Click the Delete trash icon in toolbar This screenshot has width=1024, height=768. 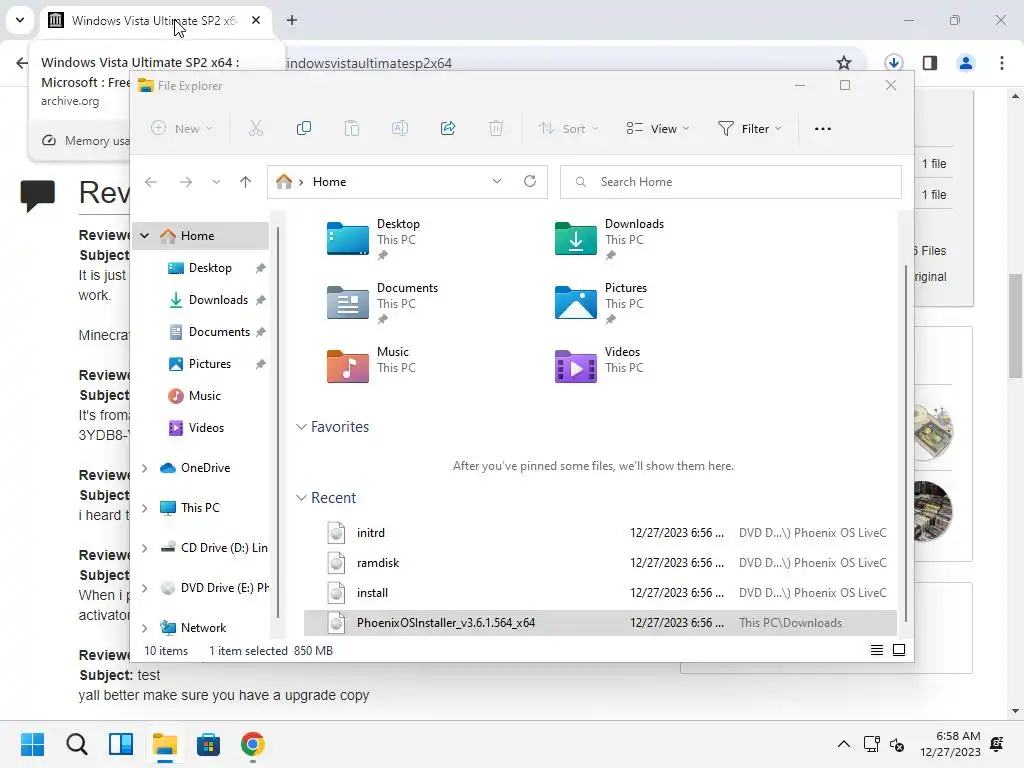pos(496,129)
